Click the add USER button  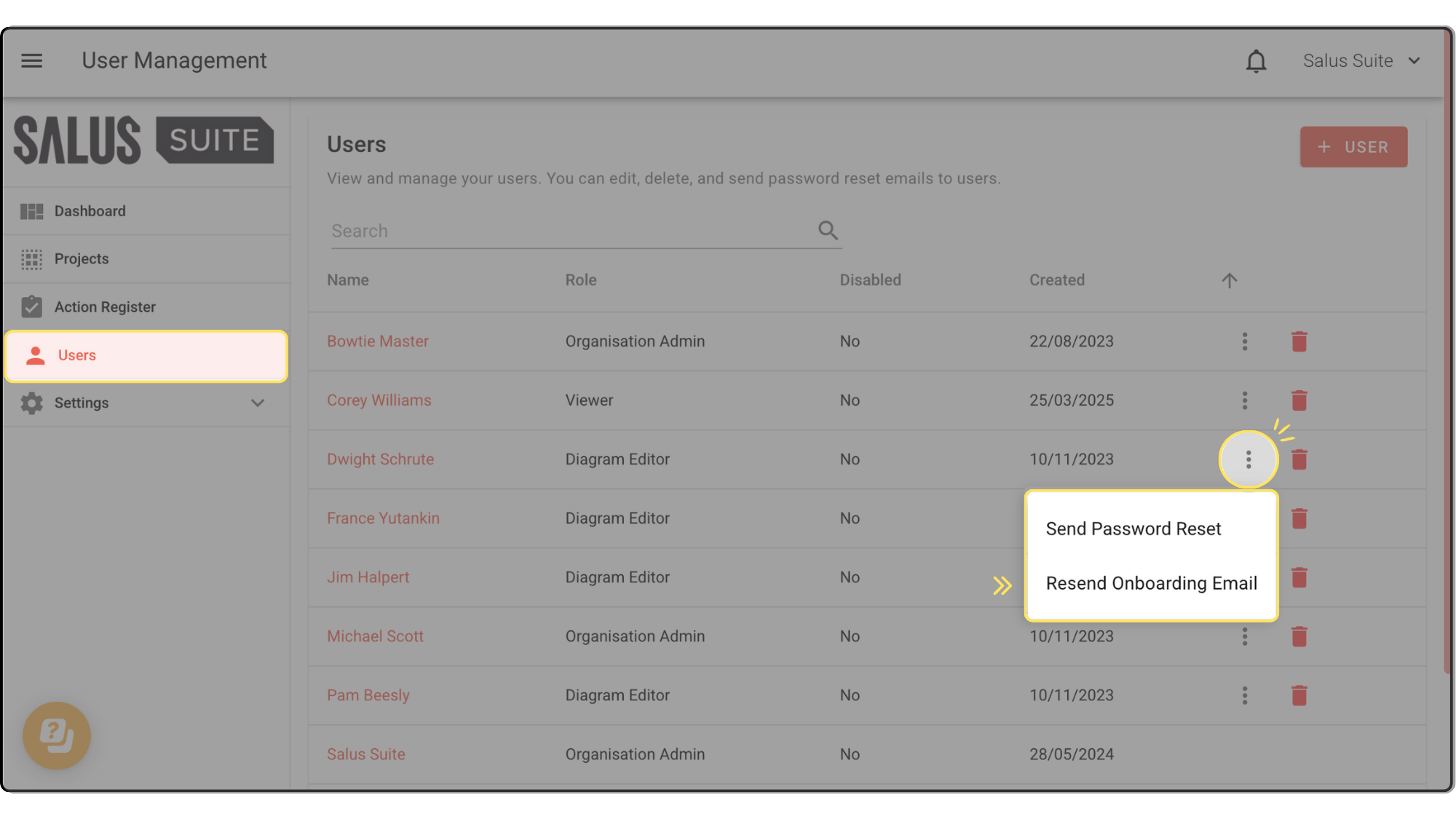(1353, 147)
